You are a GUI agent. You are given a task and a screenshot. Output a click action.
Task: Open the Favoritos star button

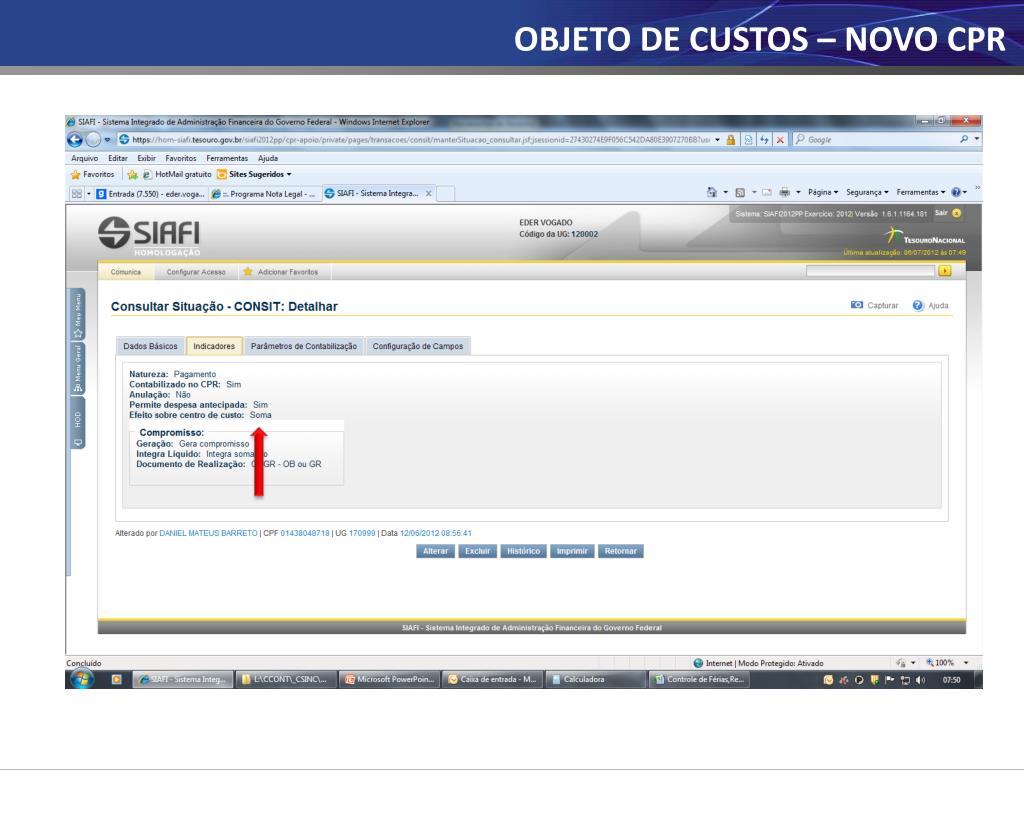(x=93, y=174)
